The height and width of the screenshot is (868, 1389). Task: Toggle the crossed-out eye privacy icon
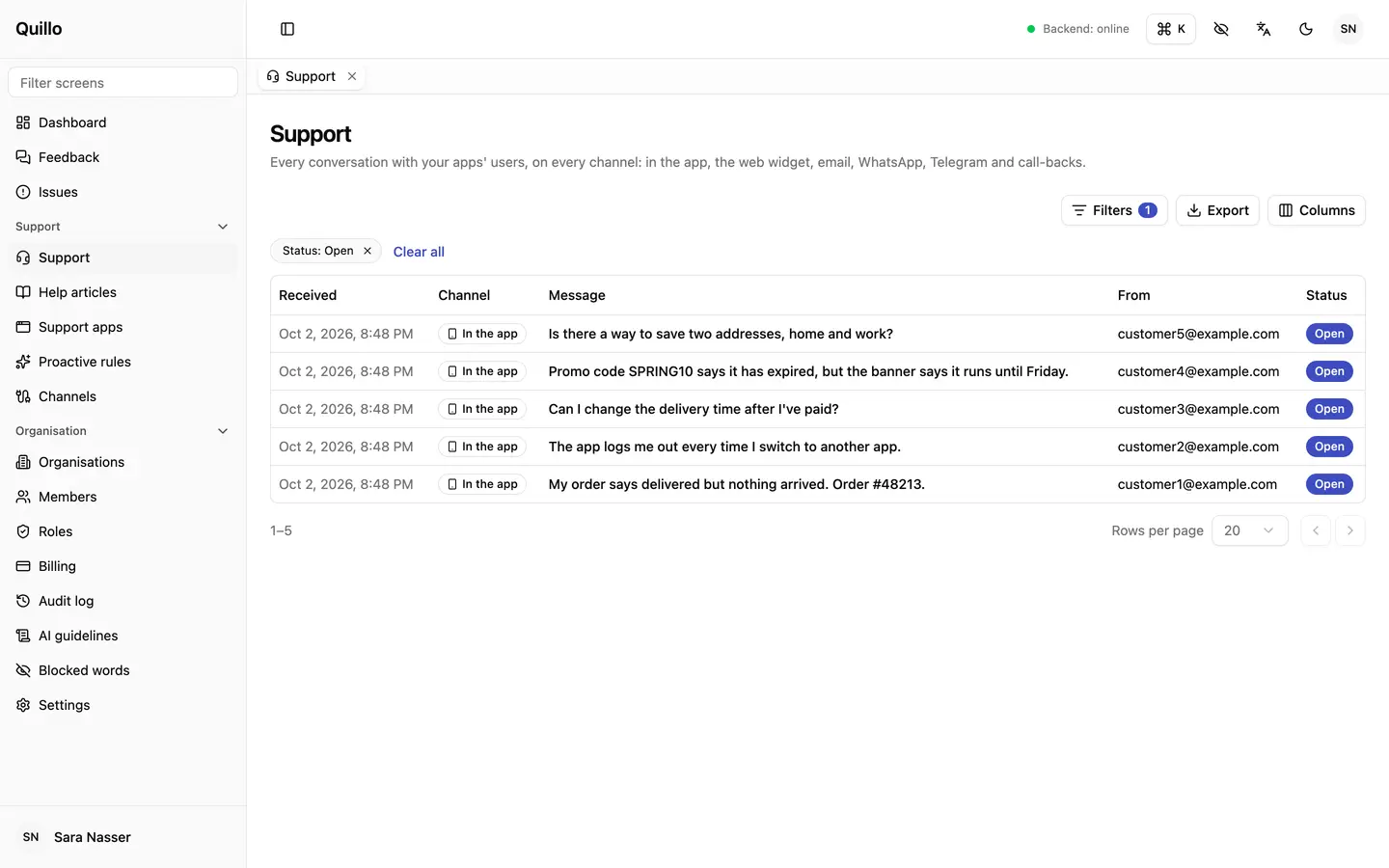click(x=1221, y=29)
